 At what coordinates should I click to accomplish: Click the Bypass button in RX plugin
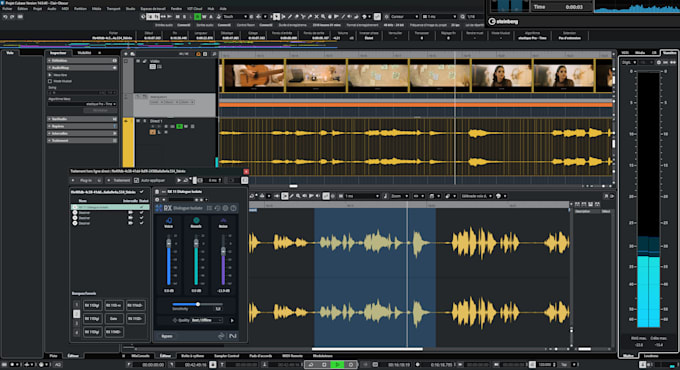click(x=167, y=336)
